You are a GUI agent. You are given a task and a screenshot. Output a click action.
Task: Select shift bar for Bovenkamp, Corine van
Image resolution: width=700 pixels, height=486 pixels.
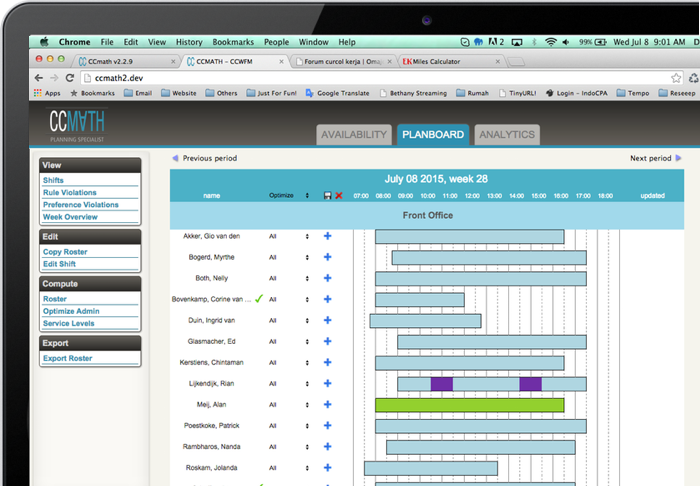click(420, 300)
